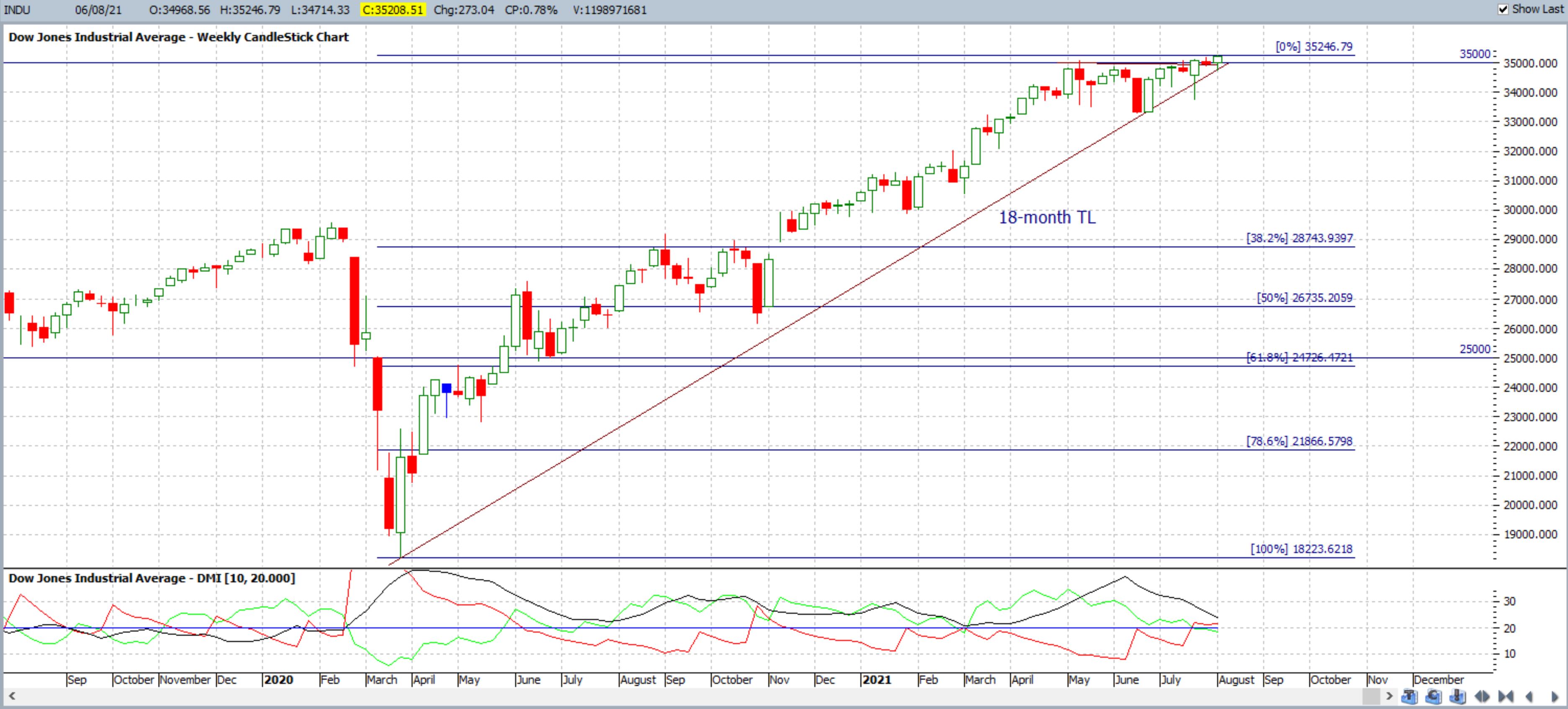The image size is (1568, 709).
Task: Click the horizontal scrollbar thumb
Action: coord(1371,696)
